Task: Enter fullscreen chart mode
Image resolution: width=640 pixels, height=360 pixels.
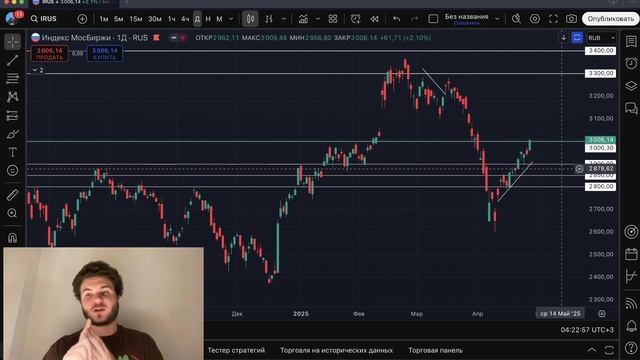Action: 553,19
